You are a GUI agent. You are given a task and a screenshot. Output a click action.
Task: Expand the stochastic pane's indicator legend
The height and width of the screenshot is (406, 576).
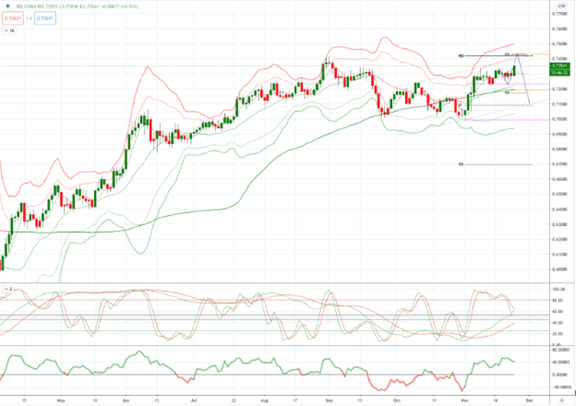(x=8, y=290)
